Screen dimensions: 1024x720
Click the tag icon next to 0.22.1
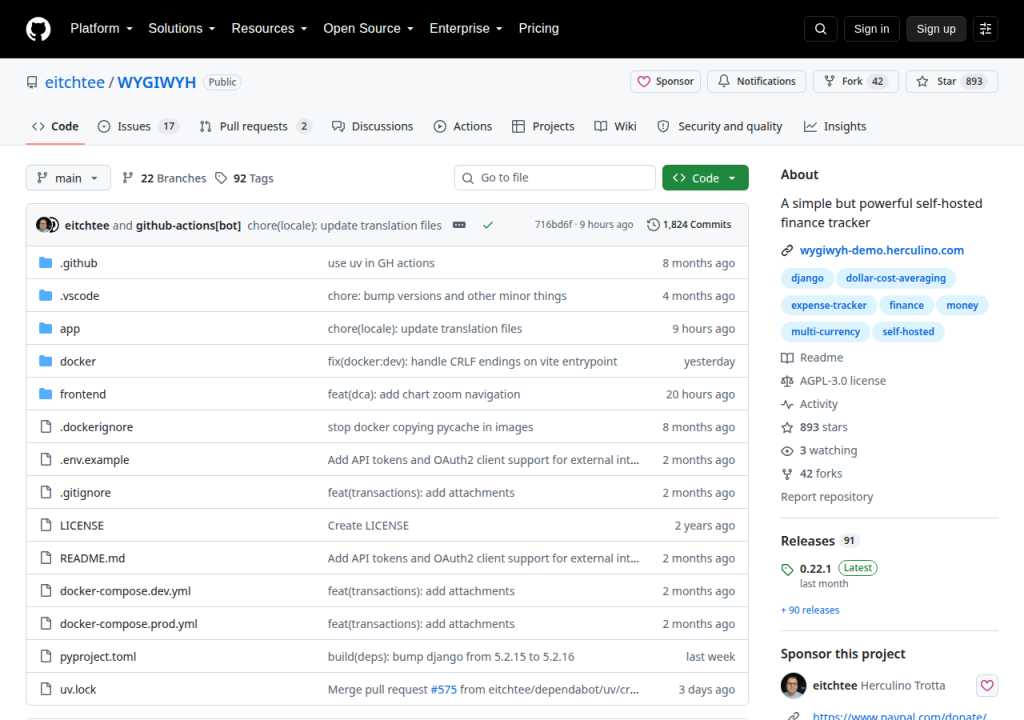(787, 570)
